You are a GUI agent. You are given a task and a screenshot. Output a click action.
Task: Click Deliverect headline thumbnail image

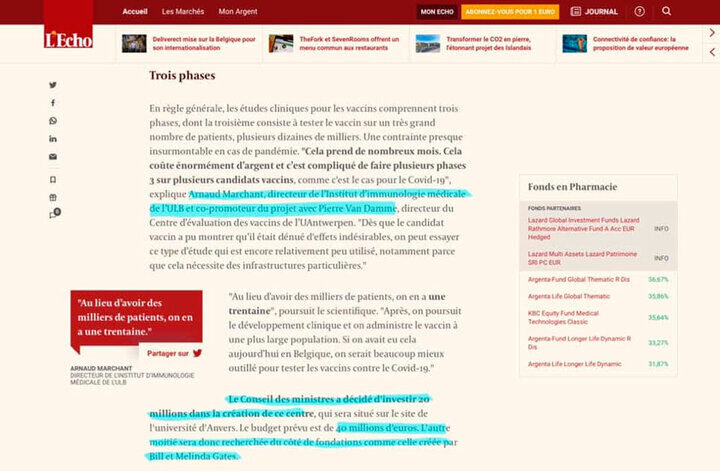[134, 44]
